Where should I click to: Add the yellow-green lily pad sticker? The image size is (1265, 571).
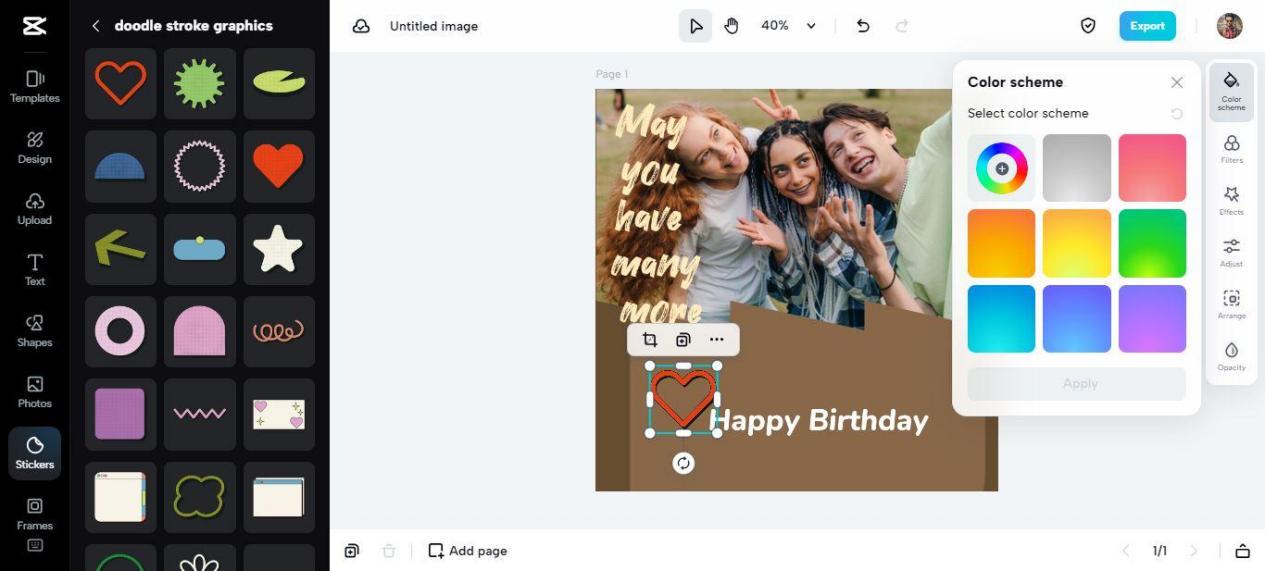click(279, 84)
